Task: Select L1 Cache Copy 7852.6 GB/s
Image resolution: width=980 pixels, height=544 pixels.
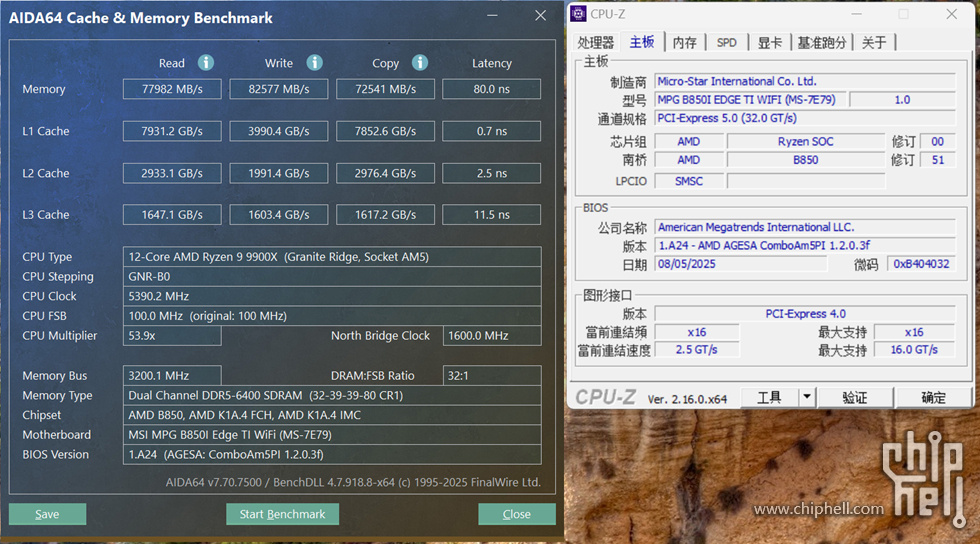Action: click(x=385, y=131)
